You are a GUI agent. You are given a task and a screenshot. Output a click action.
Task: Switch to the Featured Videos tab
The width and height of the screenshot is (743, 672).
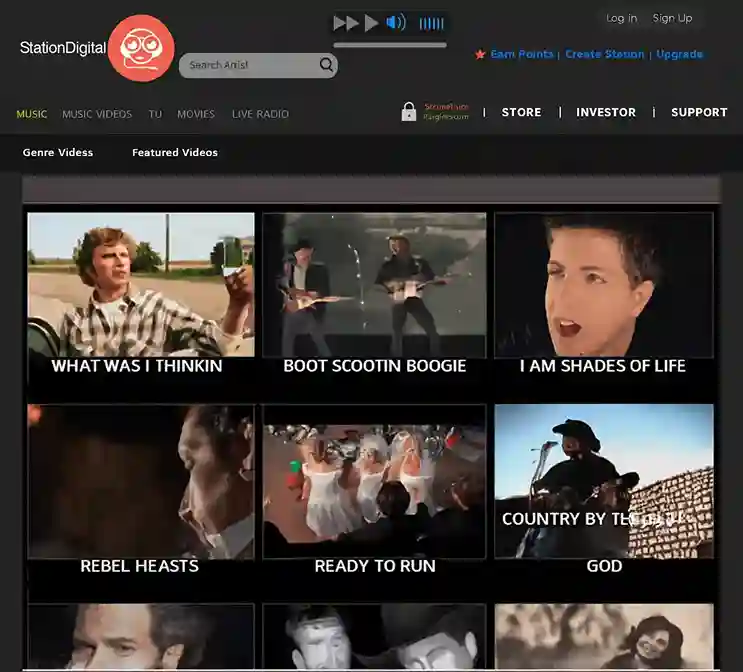pos(175,153)
